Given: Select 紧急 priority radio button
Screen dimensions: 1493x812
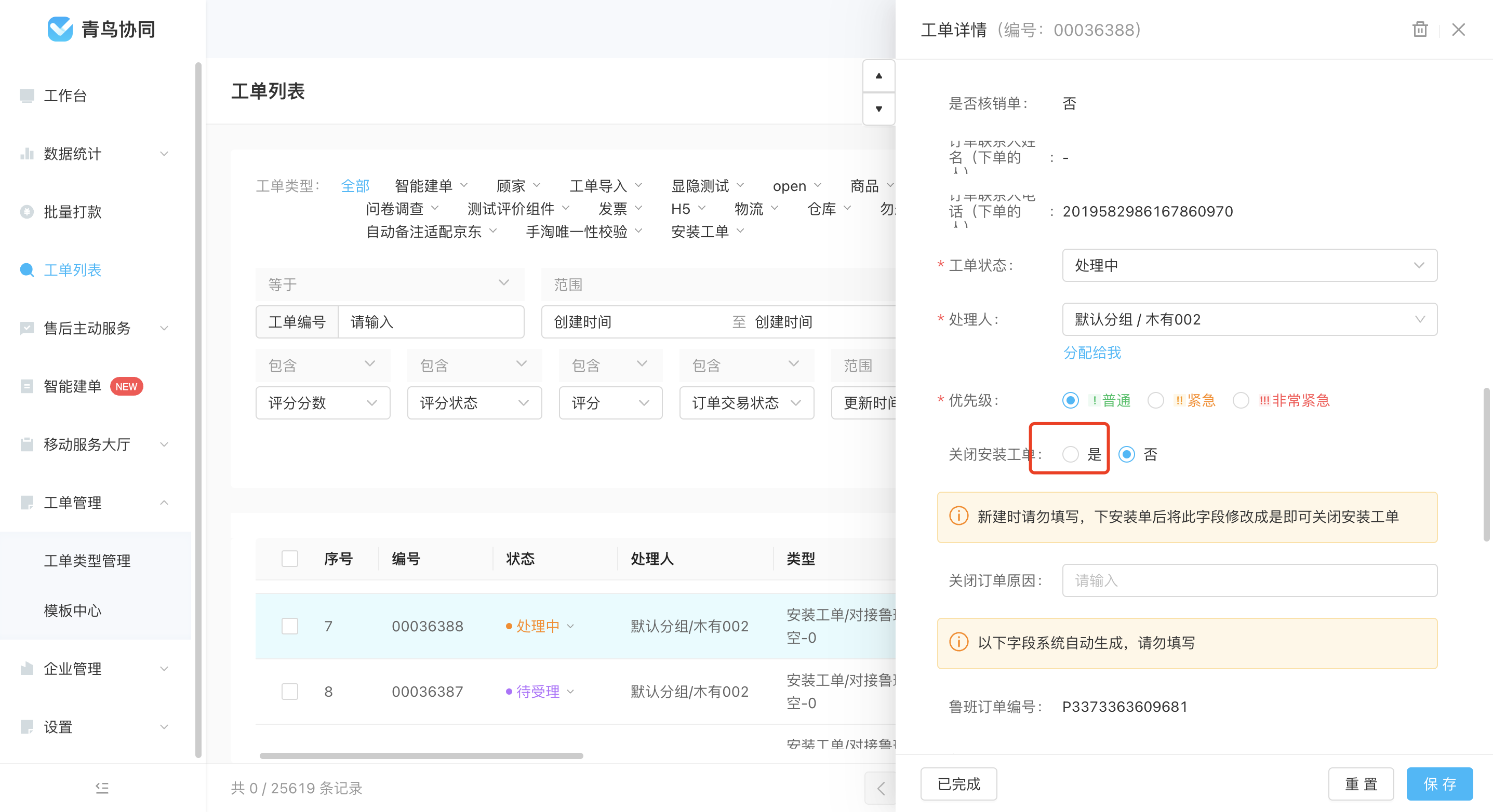Looking at the screenshot, I should (x=1156, y=400).
